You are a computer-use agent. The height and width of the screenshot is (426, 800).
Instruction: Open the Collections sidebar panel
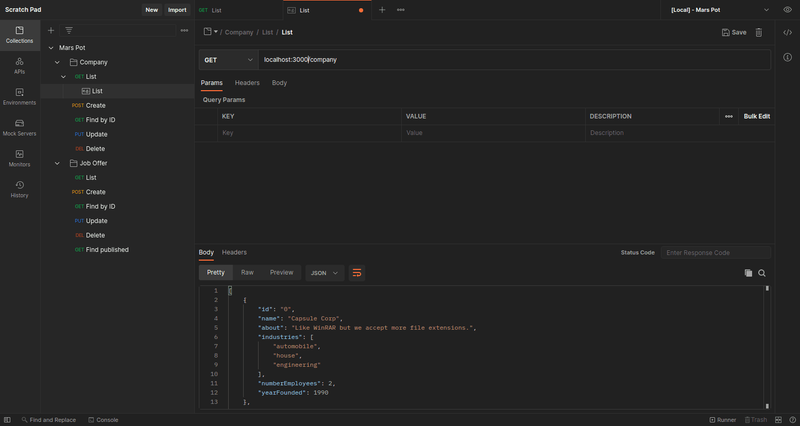(19, 35)
